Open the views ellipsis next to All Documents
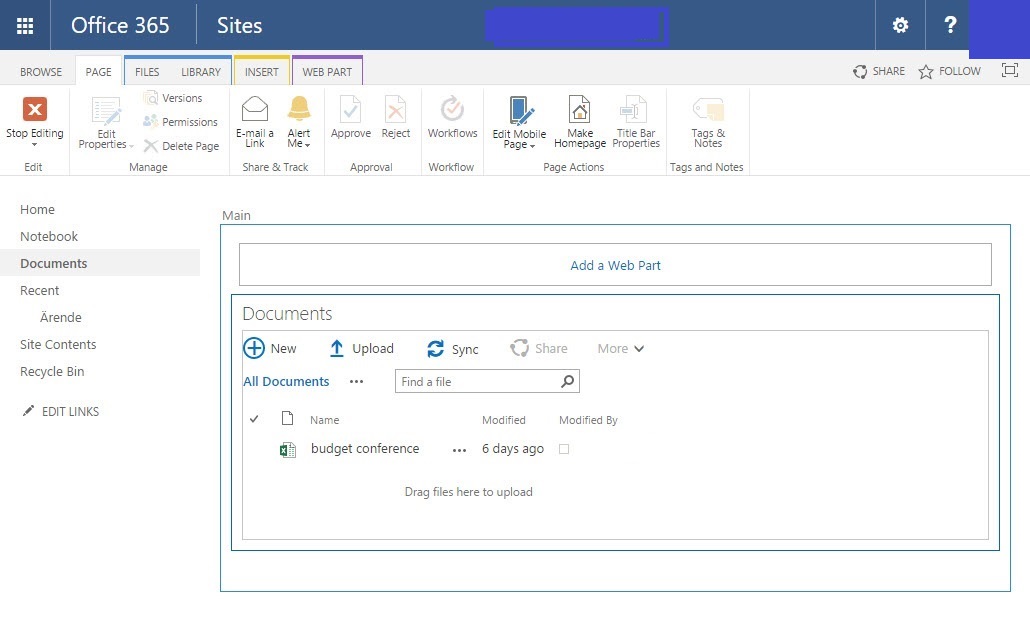Viewport: 1030px width, 620px height. pyautogui.click(x=356, y=382)
